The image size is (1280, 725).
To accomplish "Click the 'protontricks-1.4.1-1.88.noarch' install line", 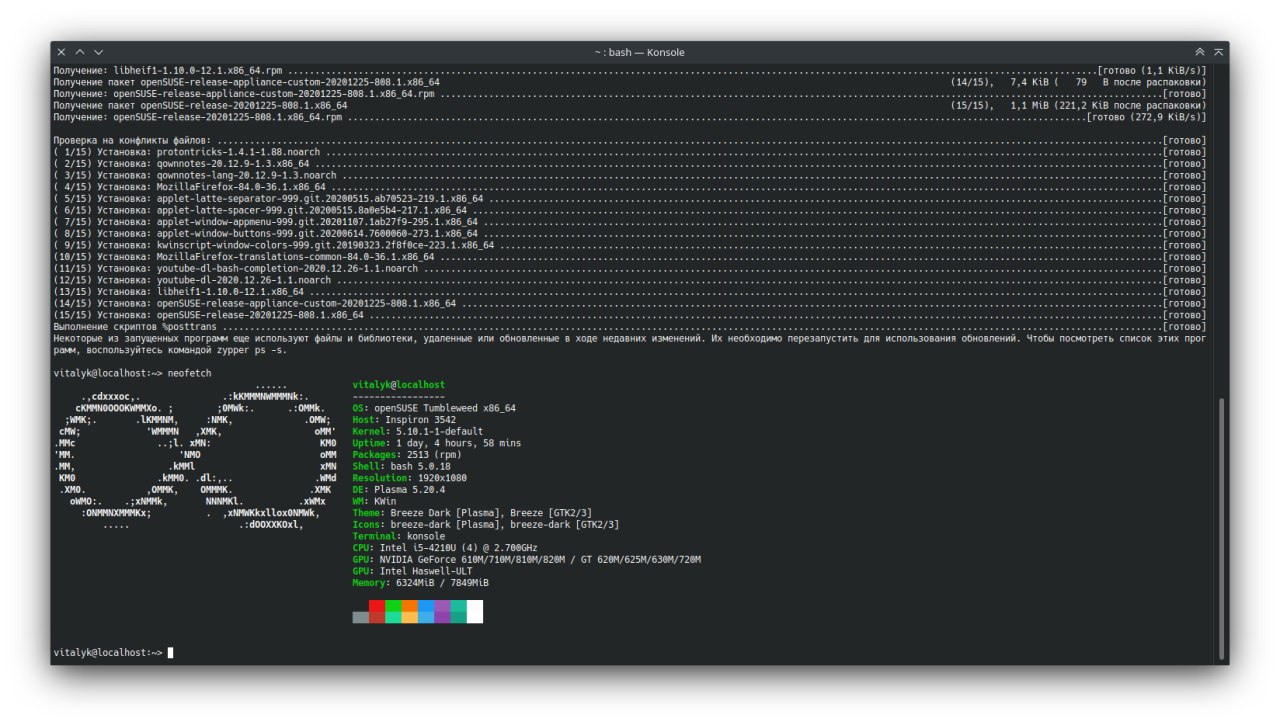I will pyautogui.click(x=630, y=152).
